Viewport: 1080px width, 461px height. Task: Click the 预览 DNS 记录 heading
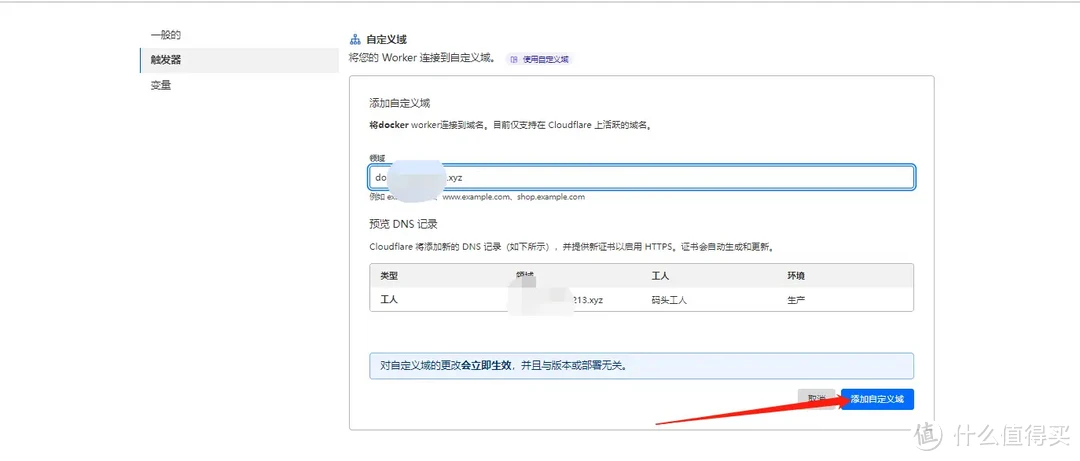tap(404, 225)
